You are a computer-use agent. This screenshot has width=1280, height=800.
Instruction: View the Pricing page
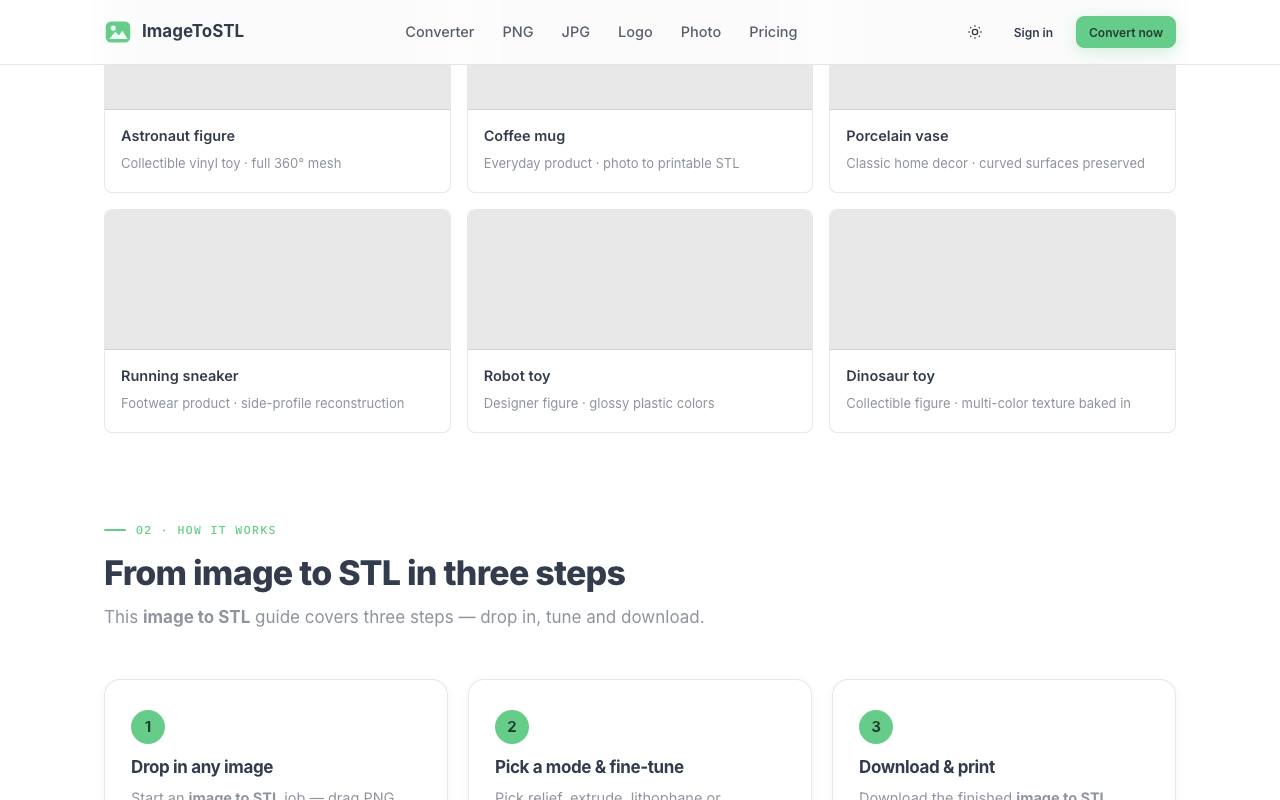(x=773, y=32)
